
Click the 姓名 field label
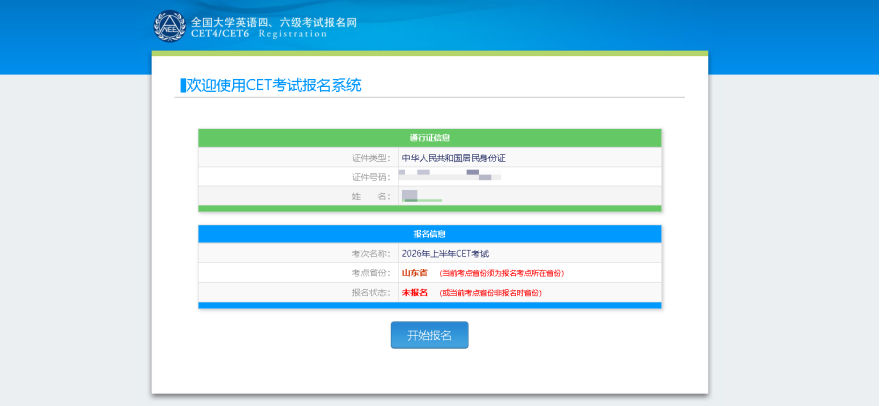(370, 196)
